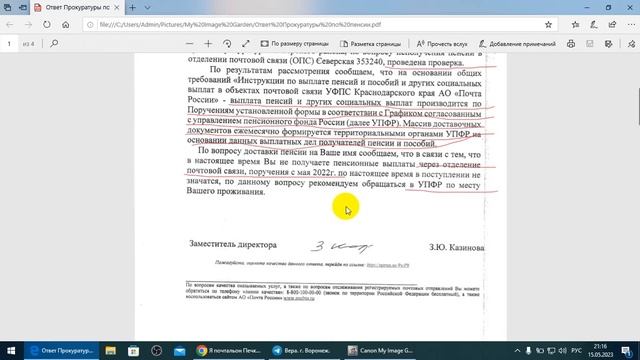Print the PDF document
The image size is (640, 360).
(x=571, y=43)
